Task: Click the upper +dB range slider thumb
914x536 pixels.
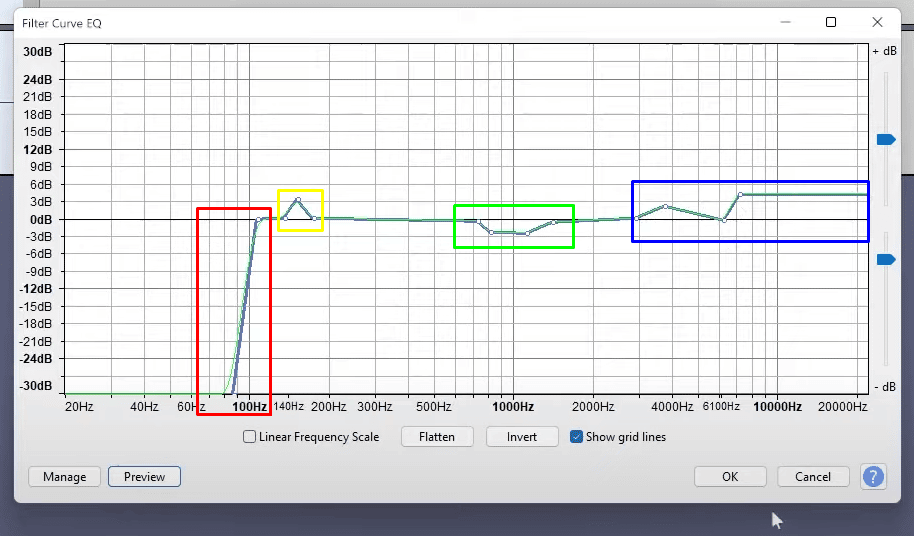Action: point(885,139)
